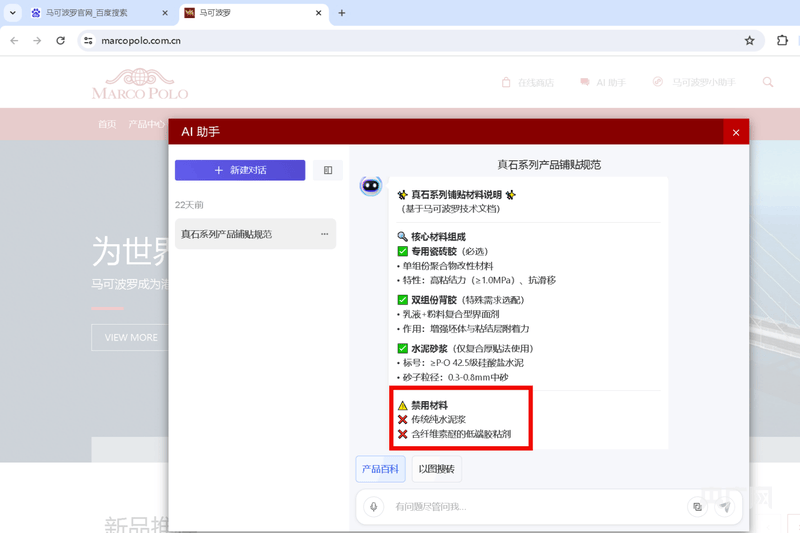Click the Marco Polo logo

pyautogui.click(x=140, y=84)
